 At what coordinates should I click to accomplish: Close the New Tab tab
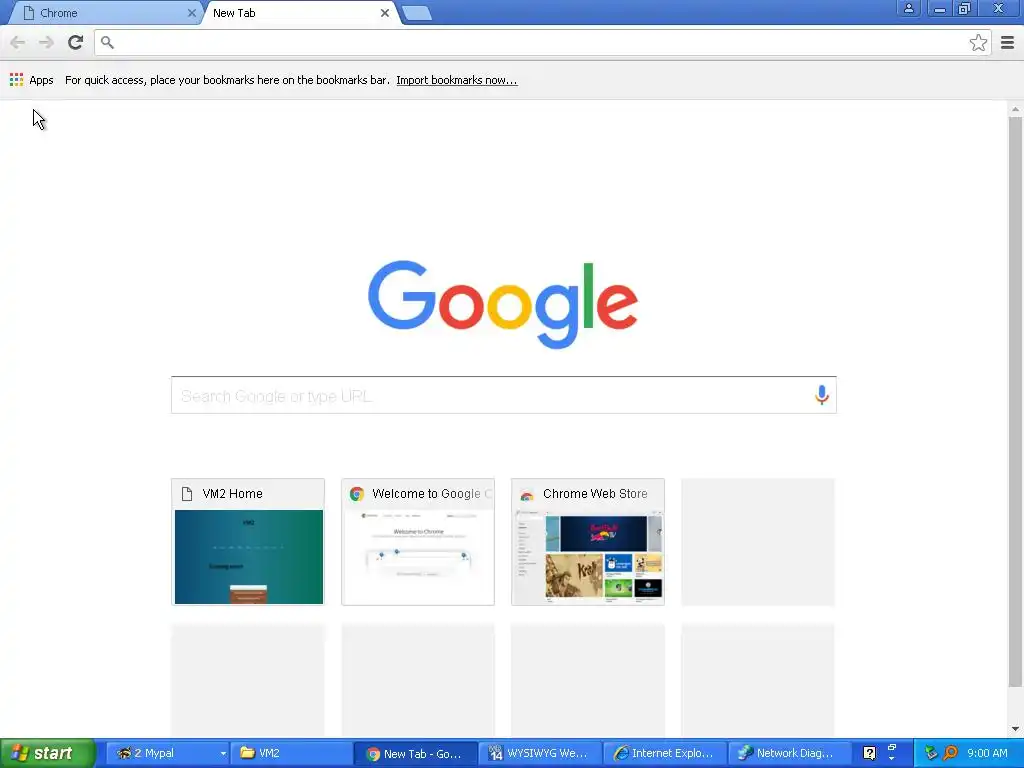(x=385, y=13)
